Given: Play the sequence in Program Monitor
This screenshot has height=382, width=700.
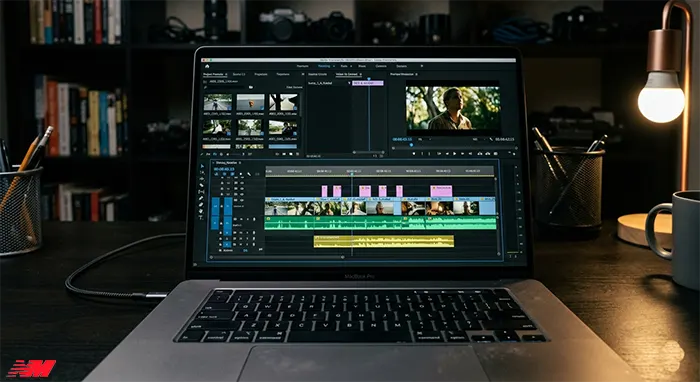Looking at the screenshot, I should (x=454, y=154).
